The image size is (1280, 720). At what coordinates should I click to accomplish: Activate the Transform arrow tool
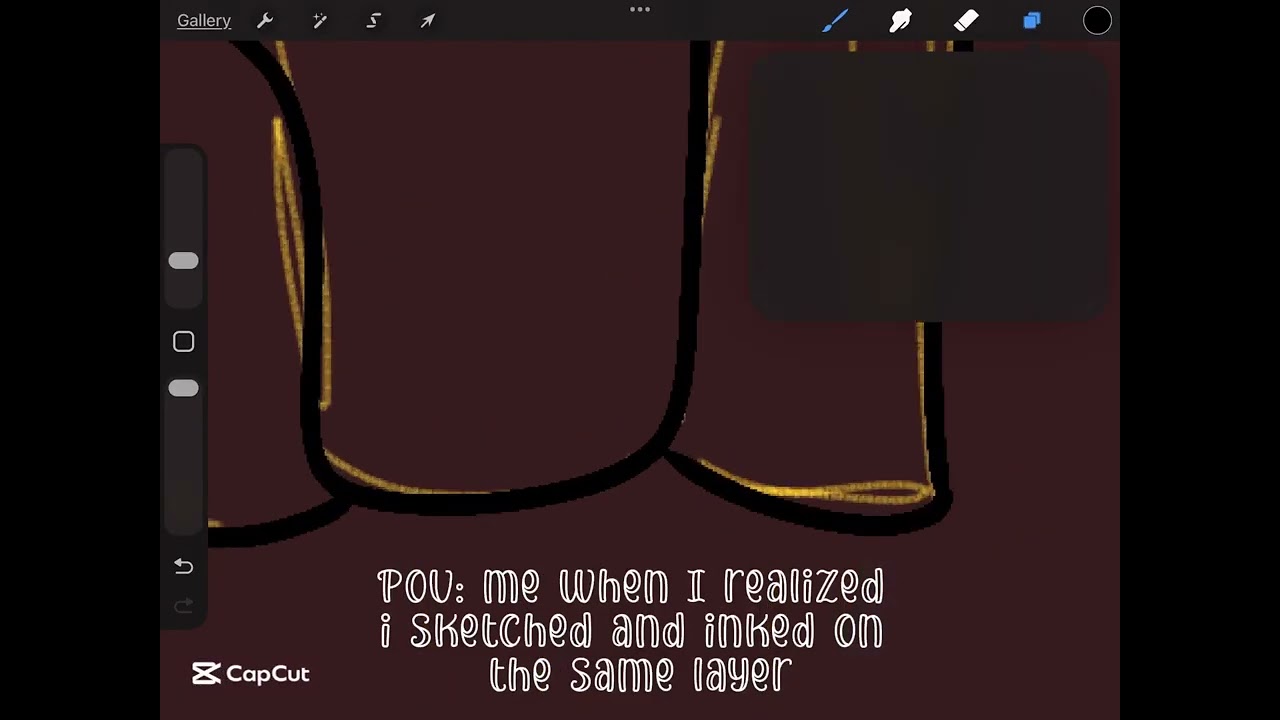coord(427,21)
